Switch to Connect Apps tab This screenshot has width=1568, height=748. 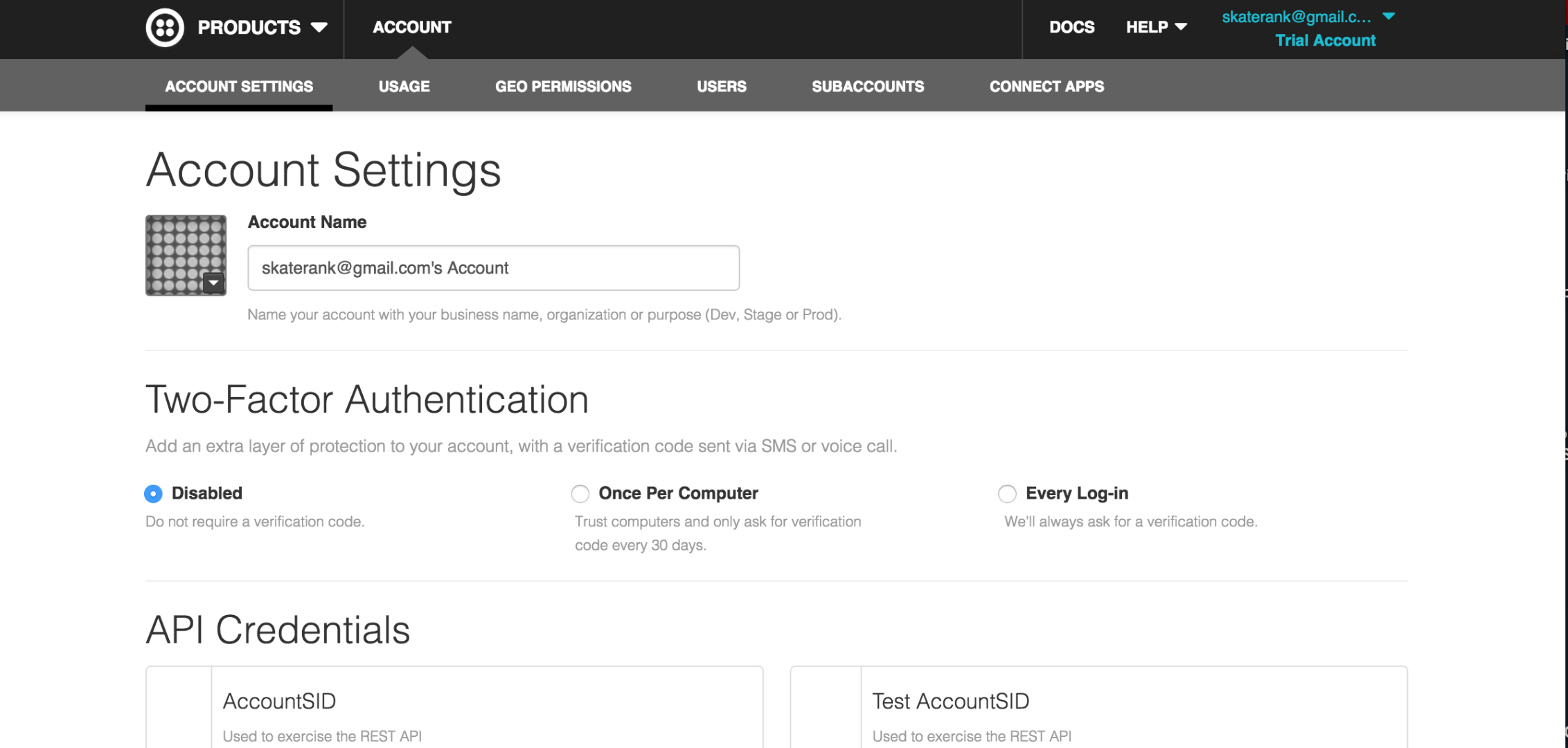pyautogui.click(x=1046, y=87)
